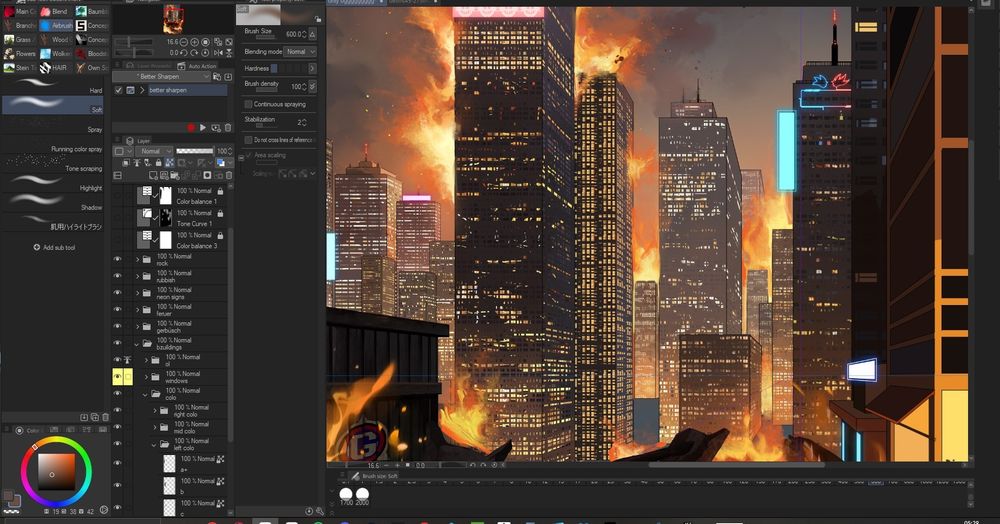1000x524 pixels.
Task: Expand the rubbish layer folder
Action: [137, 276]
